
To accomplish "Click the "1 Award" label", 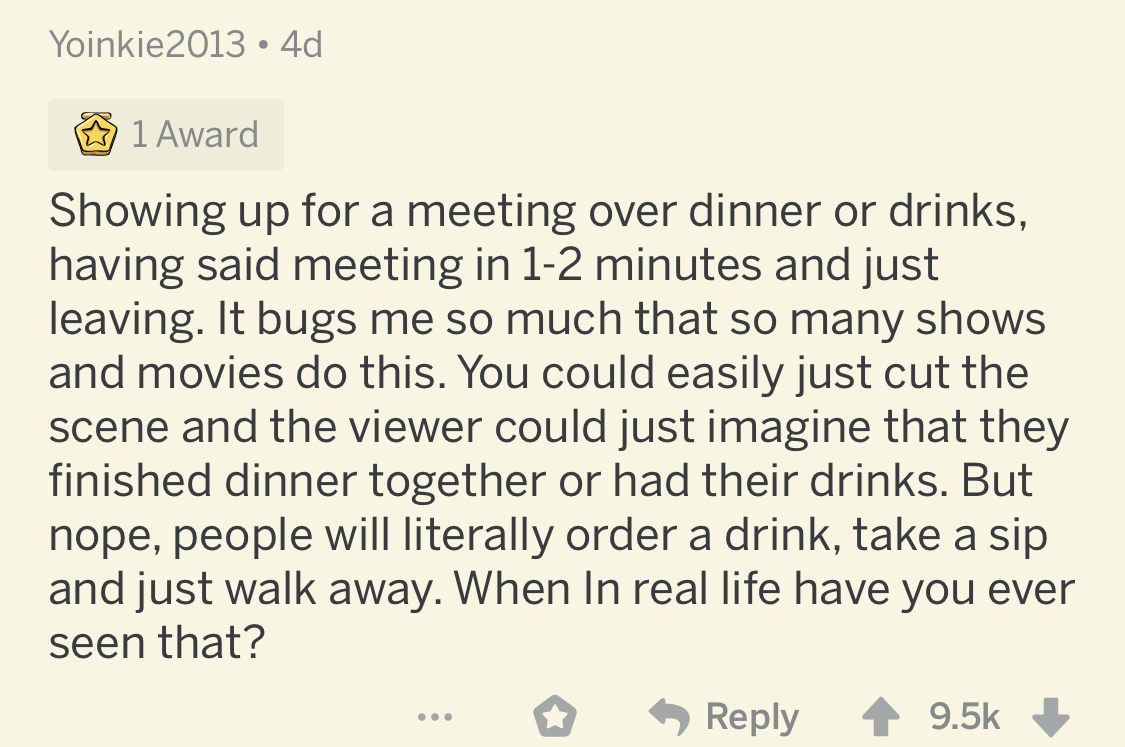I will click(x=195, y=135).
